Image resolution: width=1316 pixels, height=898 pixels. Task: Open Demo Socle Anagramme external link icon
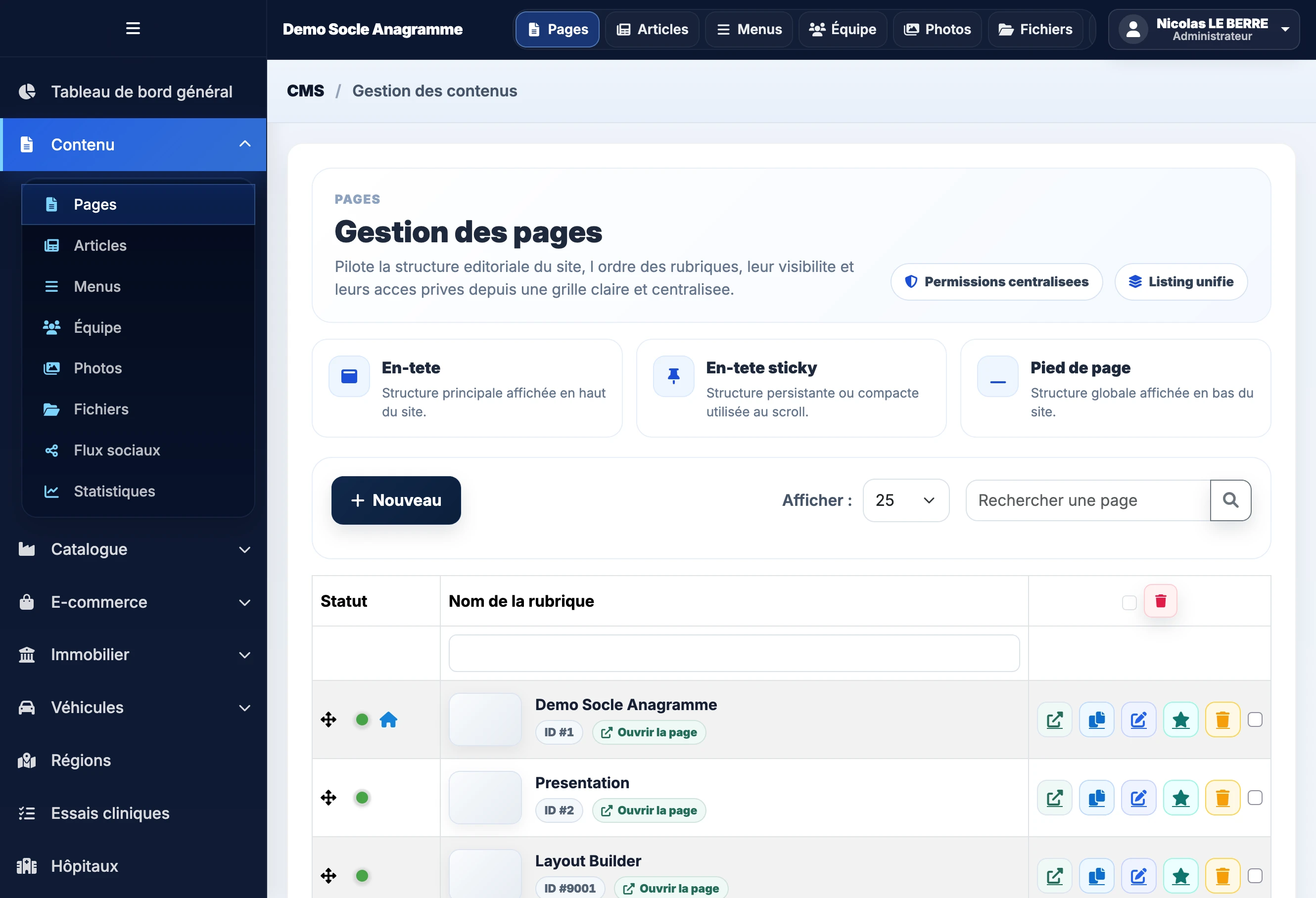[1054, 720]
